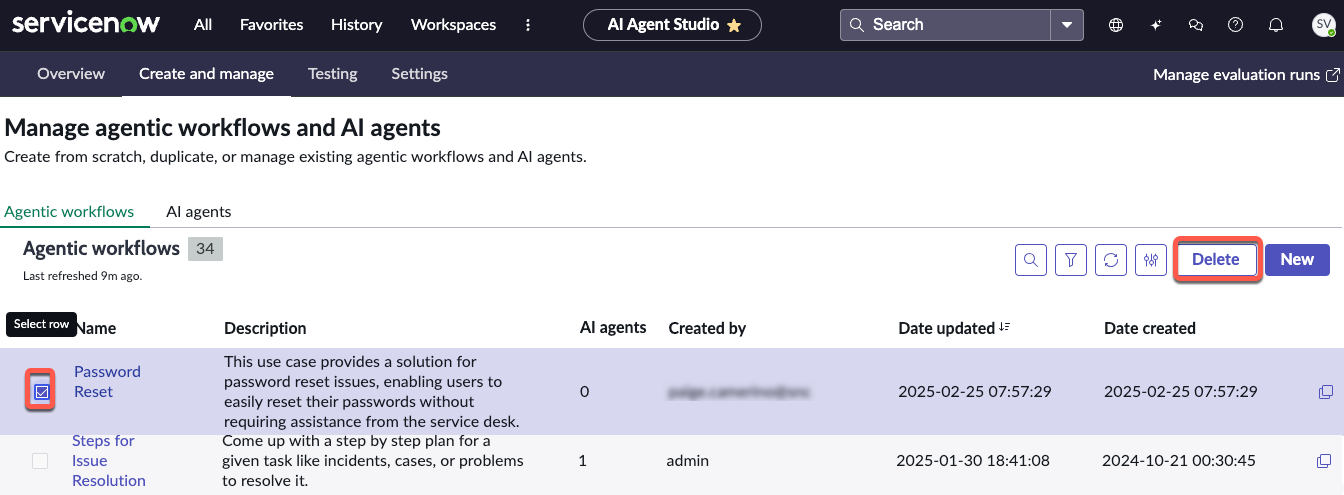Open the list column settings sliders icon

tap(1151, 260)
